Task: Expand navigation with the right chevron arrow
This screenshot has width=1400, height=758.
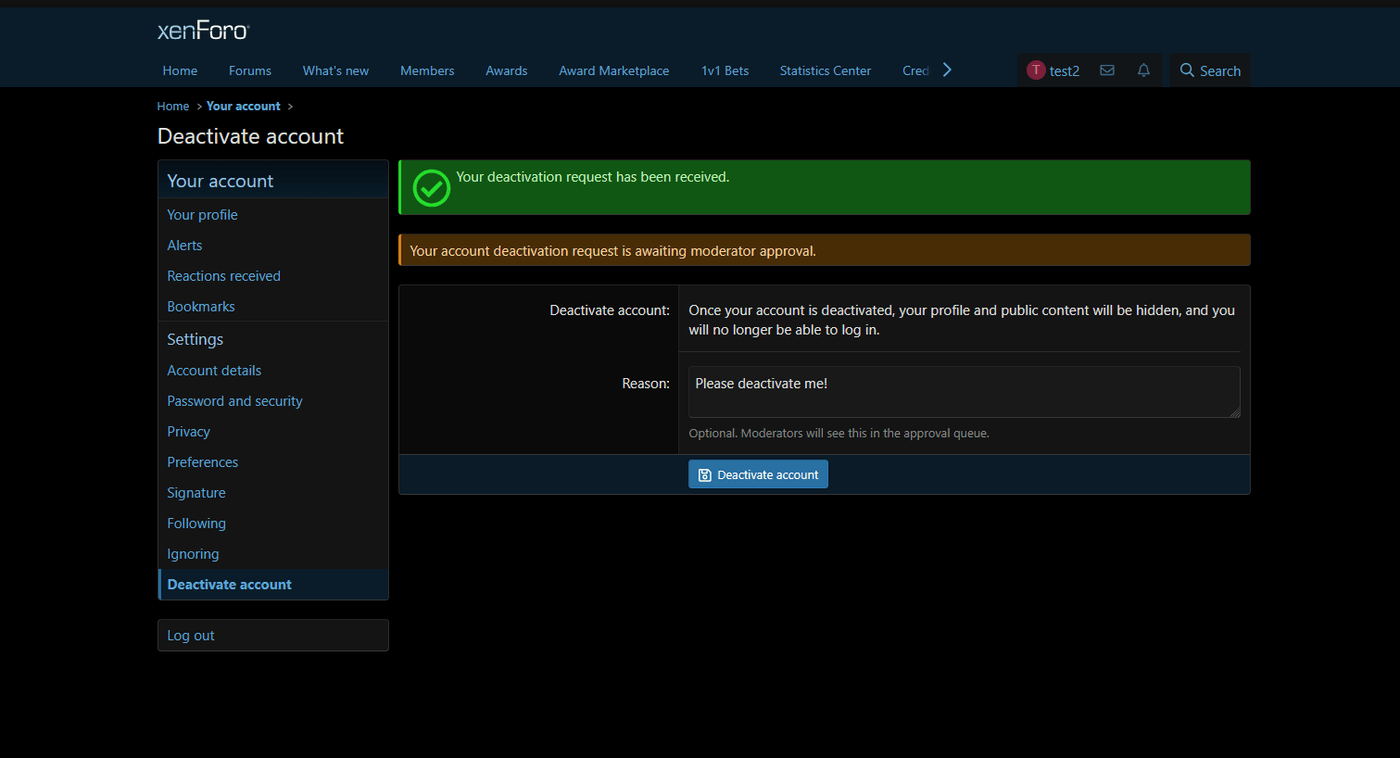Action: (947, 70)
